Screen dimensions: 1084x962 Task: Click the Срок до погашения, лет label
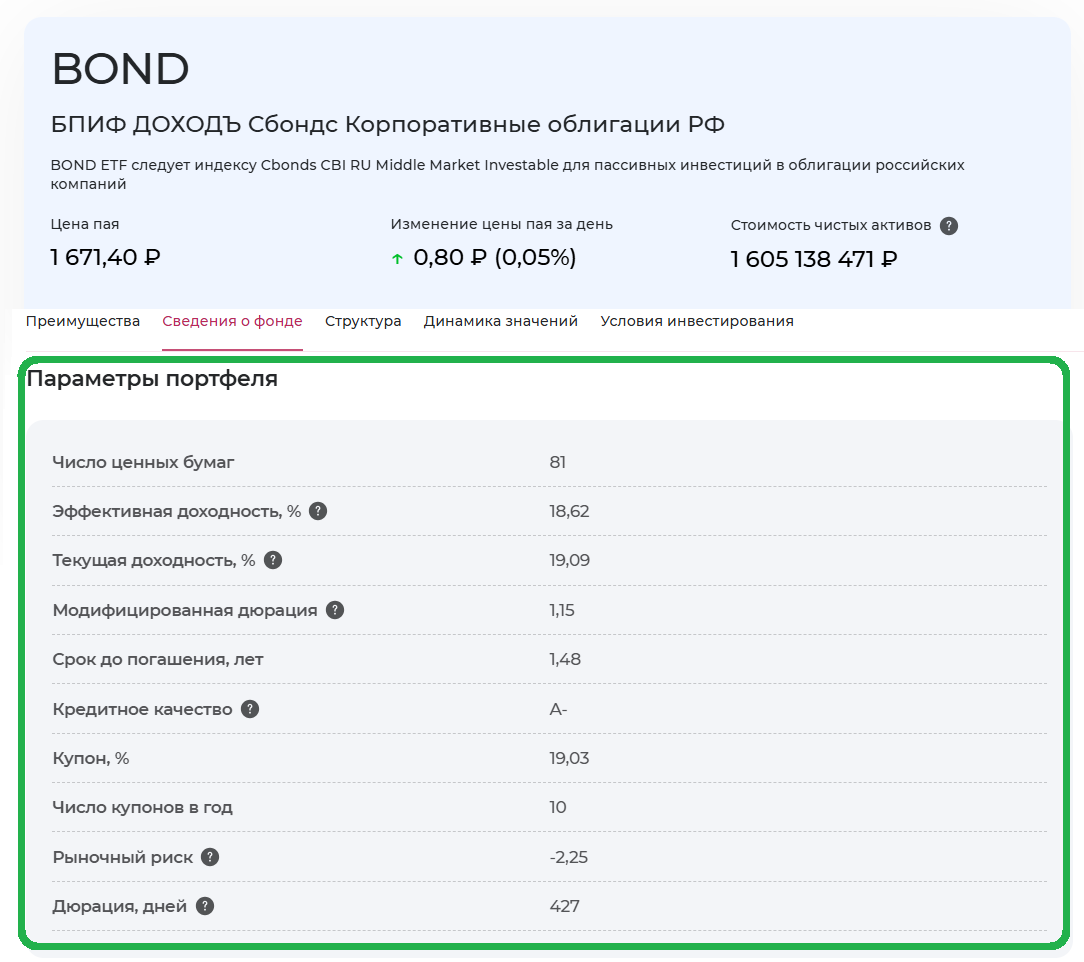pos(158,659)
